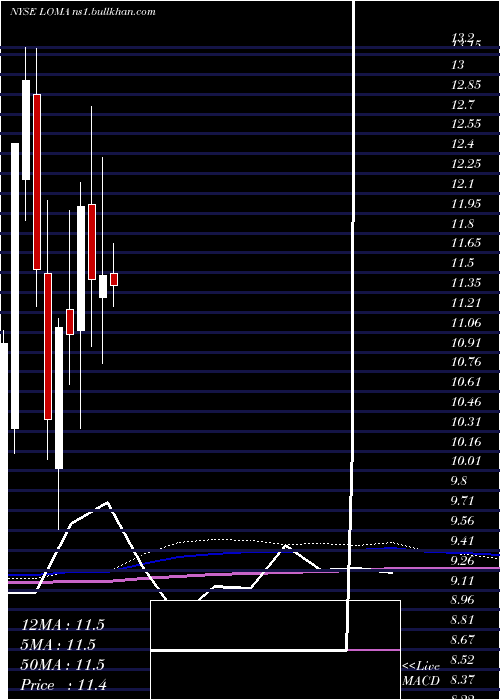Screen dimensions: 500x700
Task: Click the 8.81 price axis label
Action: [463, 620]
